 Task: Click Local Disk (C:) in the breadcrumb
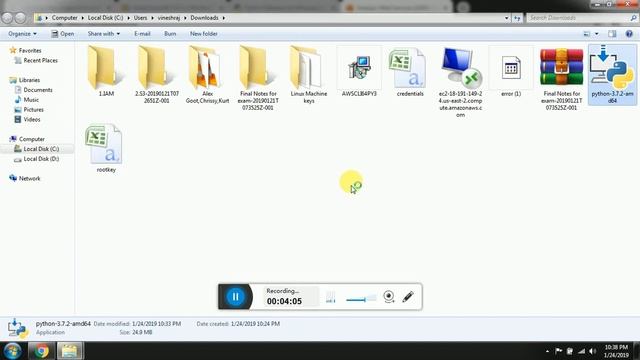pos(105,18)
